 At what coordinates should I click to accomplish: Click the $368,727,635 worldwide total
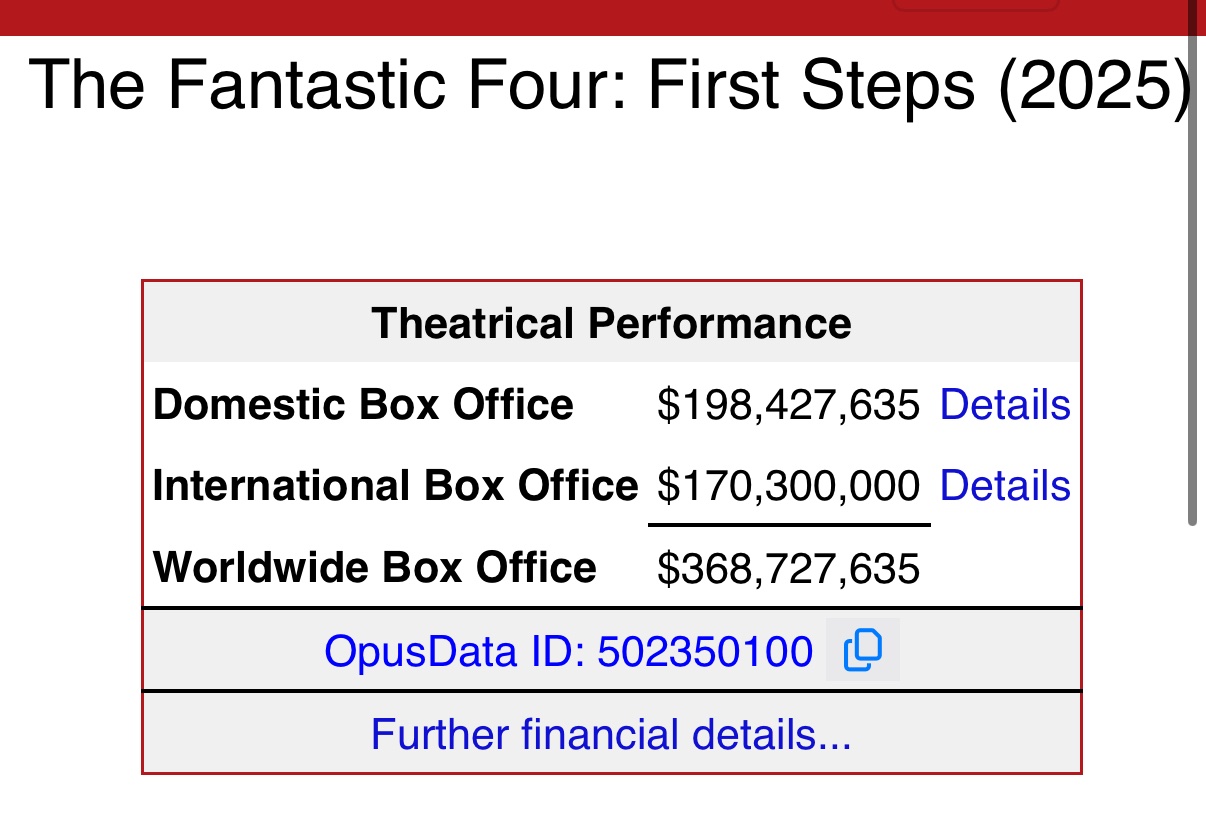[x=788, y=569]
